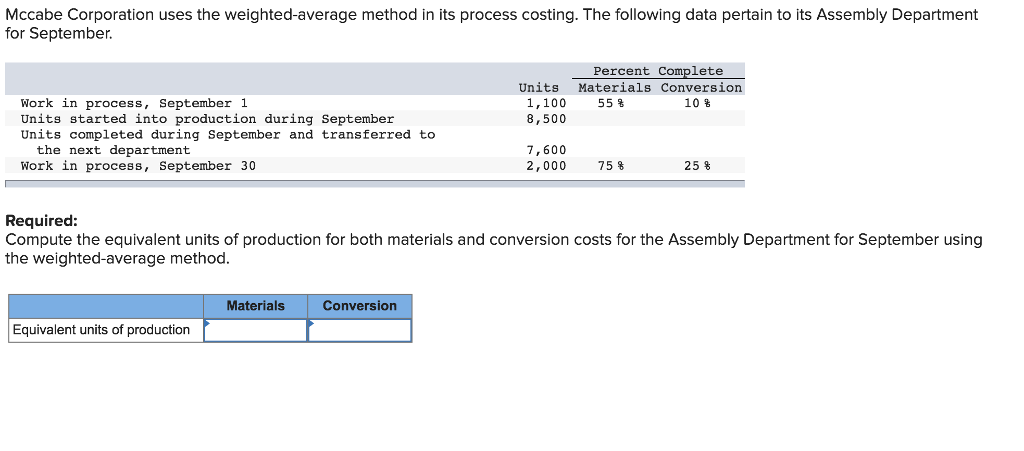Click the 2,000 ending work in process value
Screen dimensions: 1024x451
tap(546, 166)
